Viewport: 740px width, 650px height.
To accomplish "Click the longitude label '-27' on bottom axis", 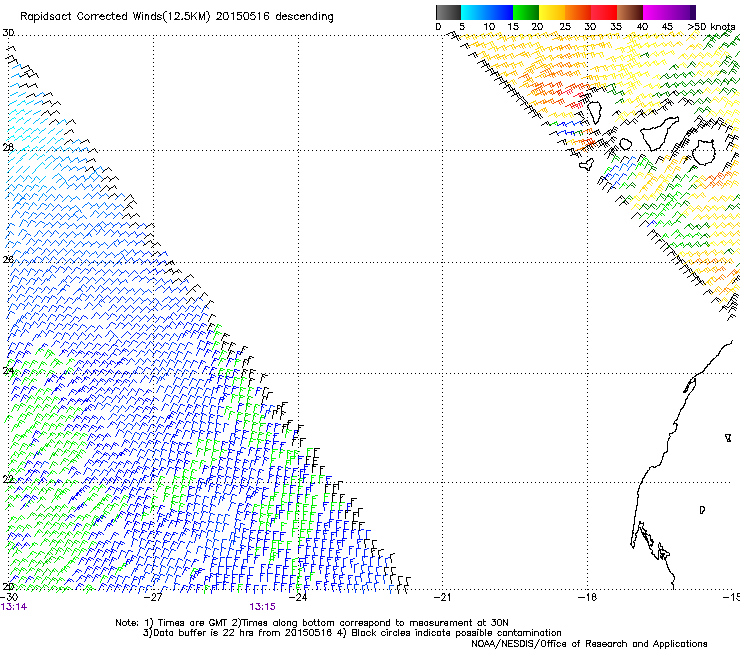I will 153,597.
